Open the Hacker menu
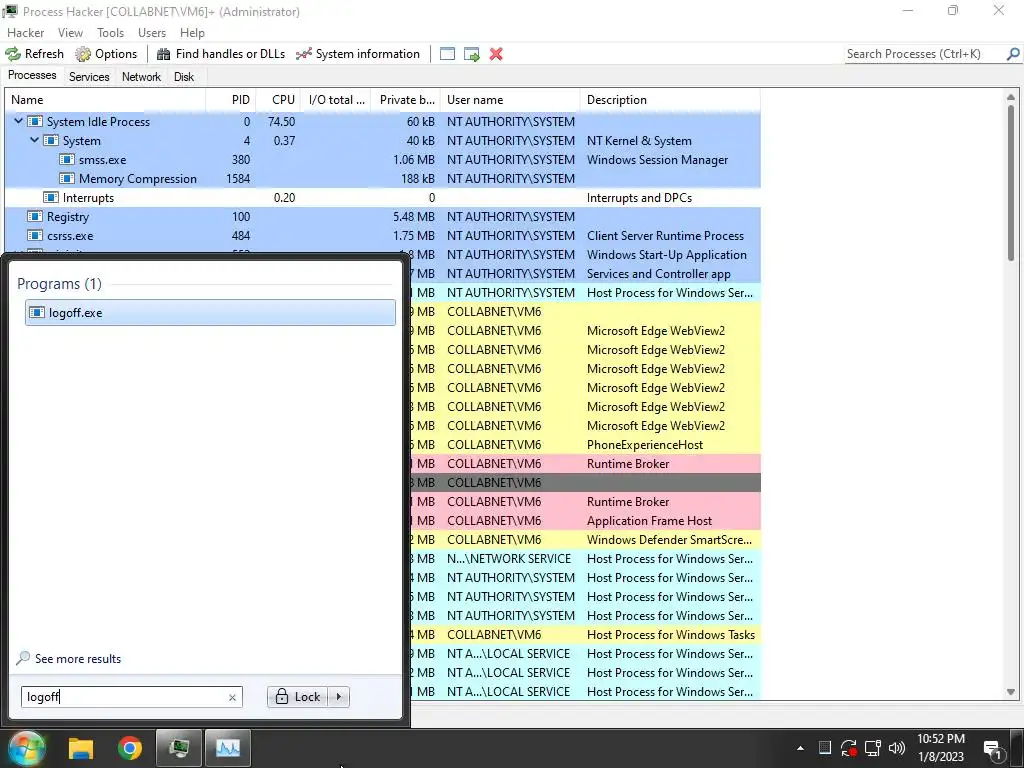The width and height of the screenshot is (1024, 768). coord(25,33)
